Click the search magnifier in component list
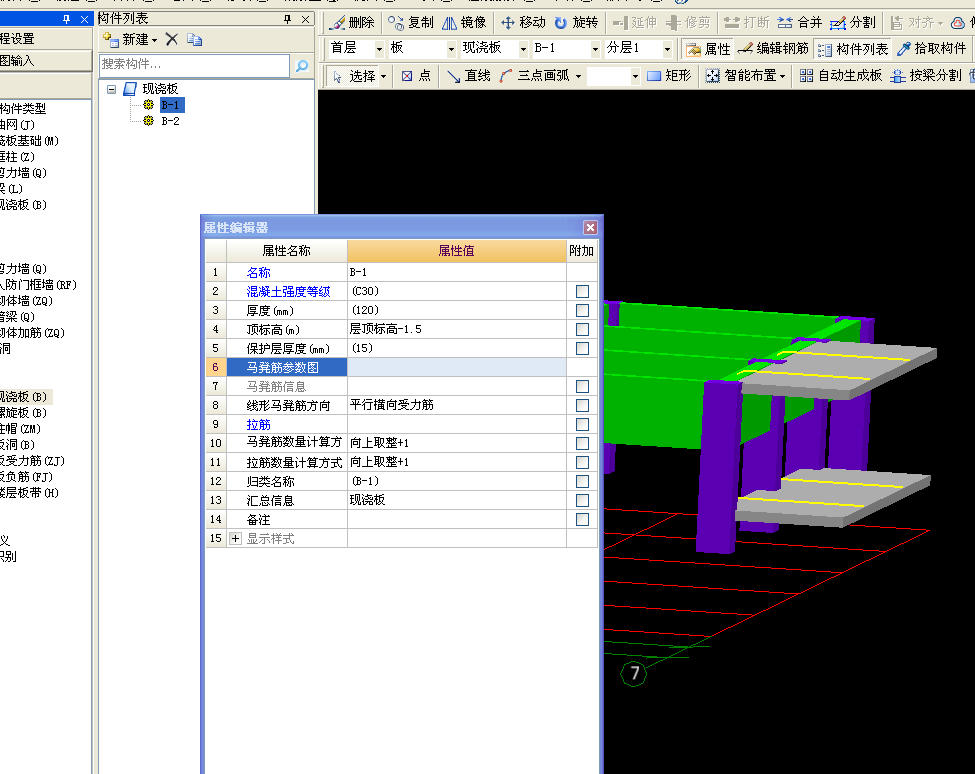This screenshot has height=774, width=975. [302, 65]
